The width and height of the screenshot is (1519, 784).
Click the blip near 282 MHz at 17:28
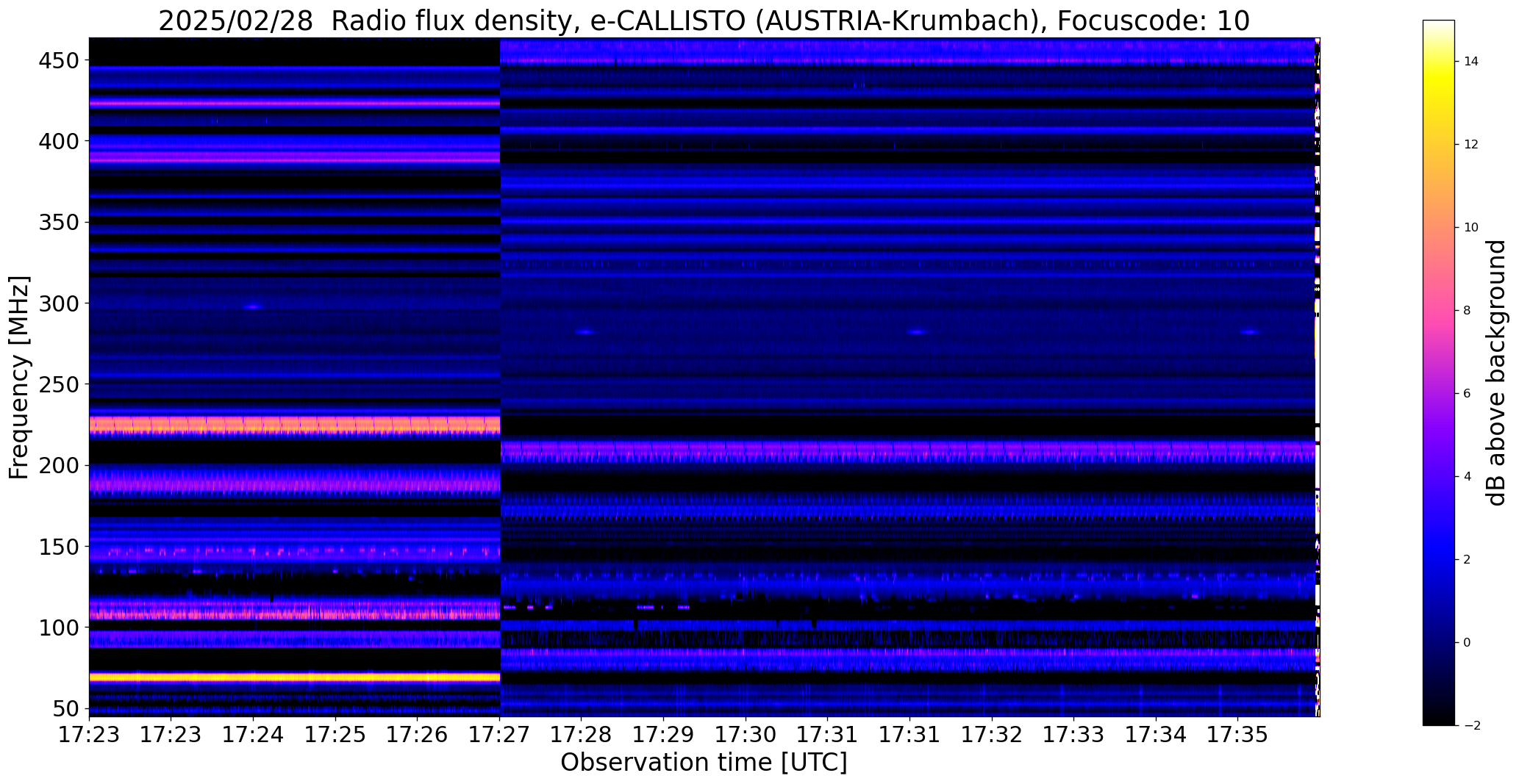[585, 332]
